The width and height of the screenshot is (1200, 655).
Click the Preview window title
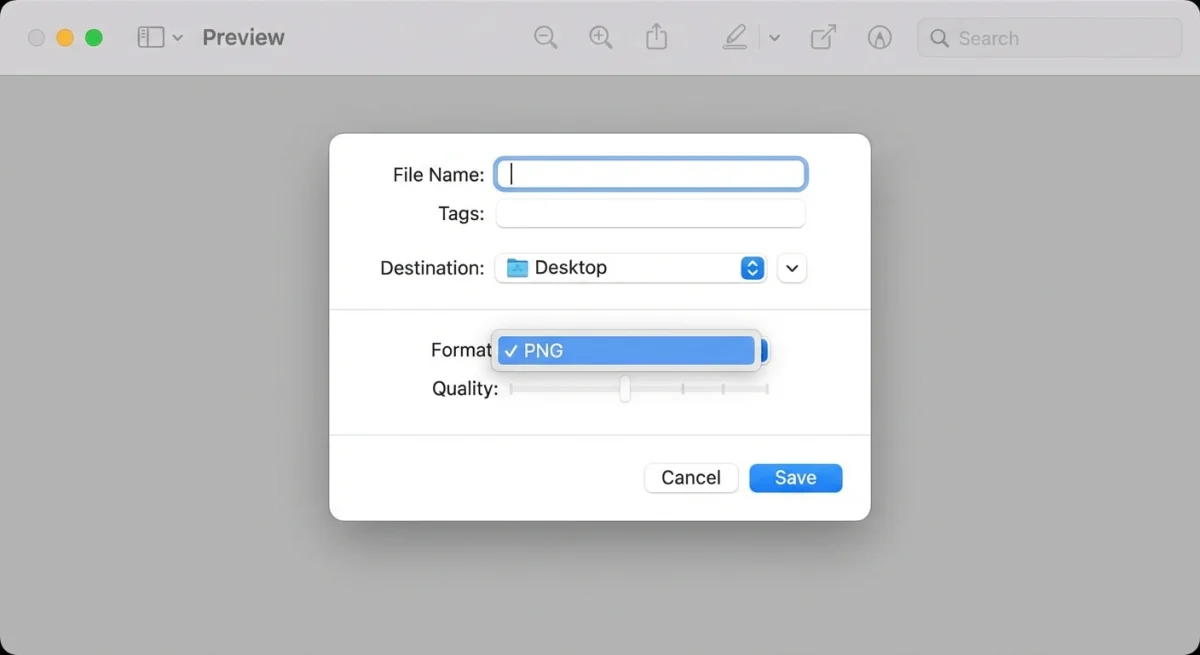(x=243, y=38)
